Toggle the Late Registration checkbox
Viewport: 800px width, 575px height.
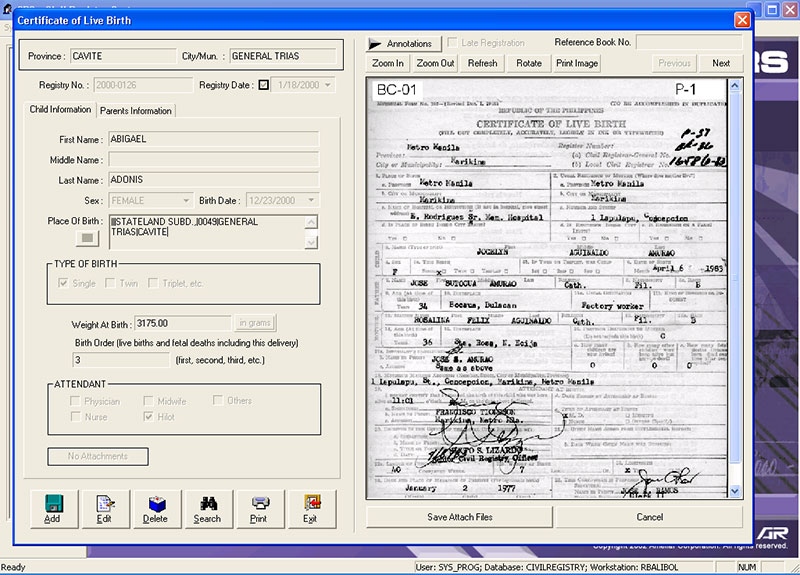(452, 42)
